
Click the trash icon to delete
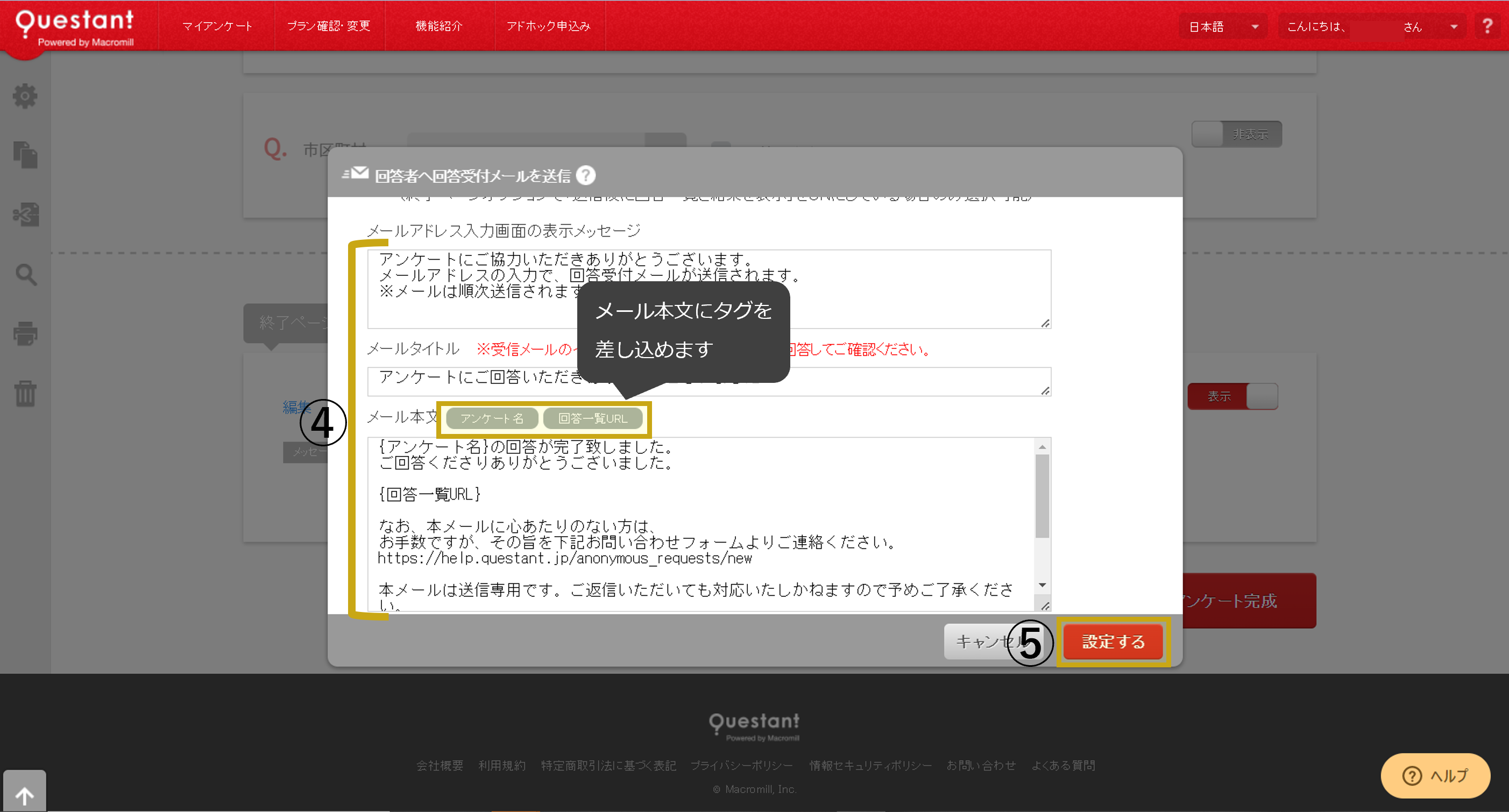click(x=26, y=394)
